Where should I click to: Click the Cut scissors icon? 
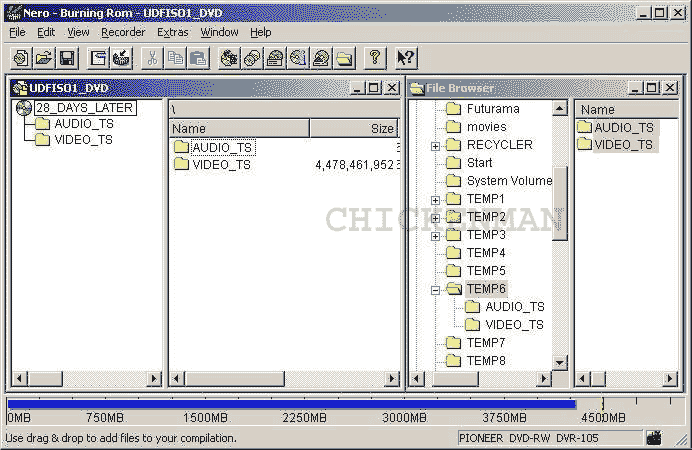(152, 58)
